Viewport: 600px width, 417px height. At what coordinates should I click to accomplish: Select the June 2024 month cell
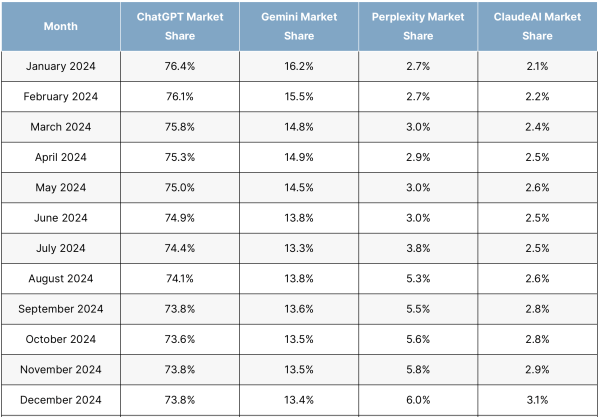60,218
